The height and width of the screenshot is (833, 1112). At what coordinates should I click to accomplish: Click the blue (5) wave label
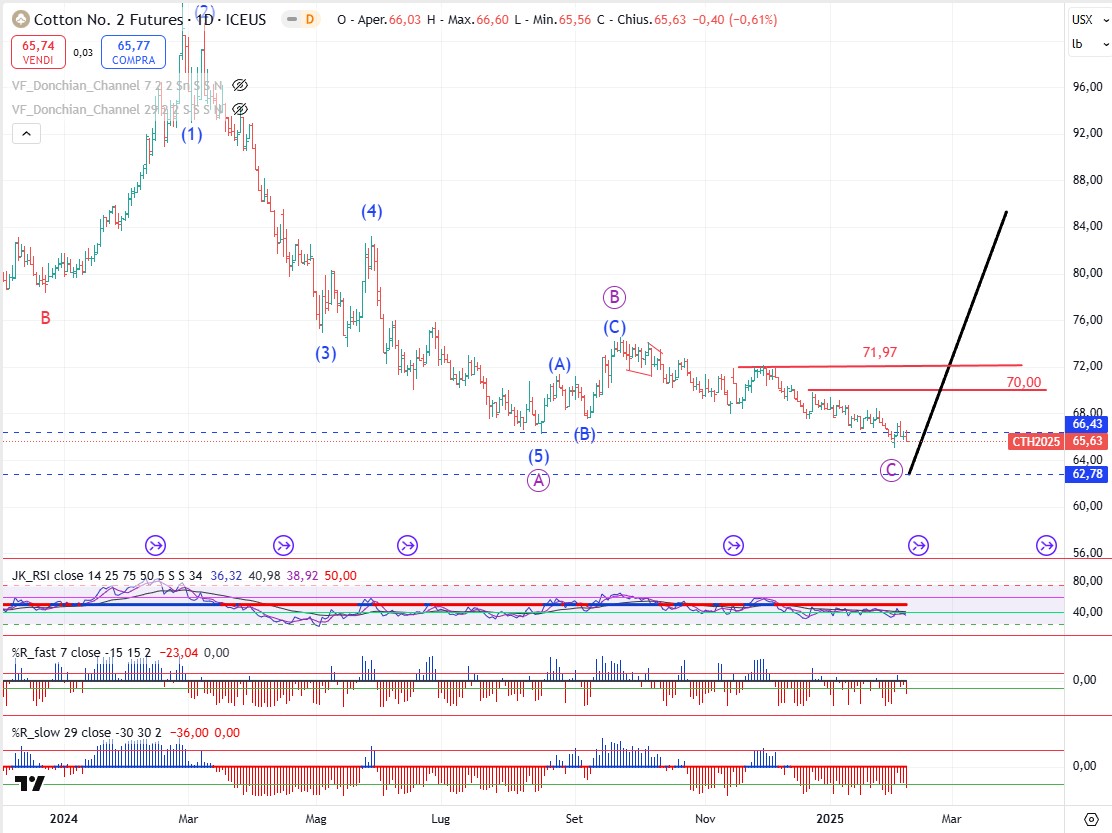(538, 456)
